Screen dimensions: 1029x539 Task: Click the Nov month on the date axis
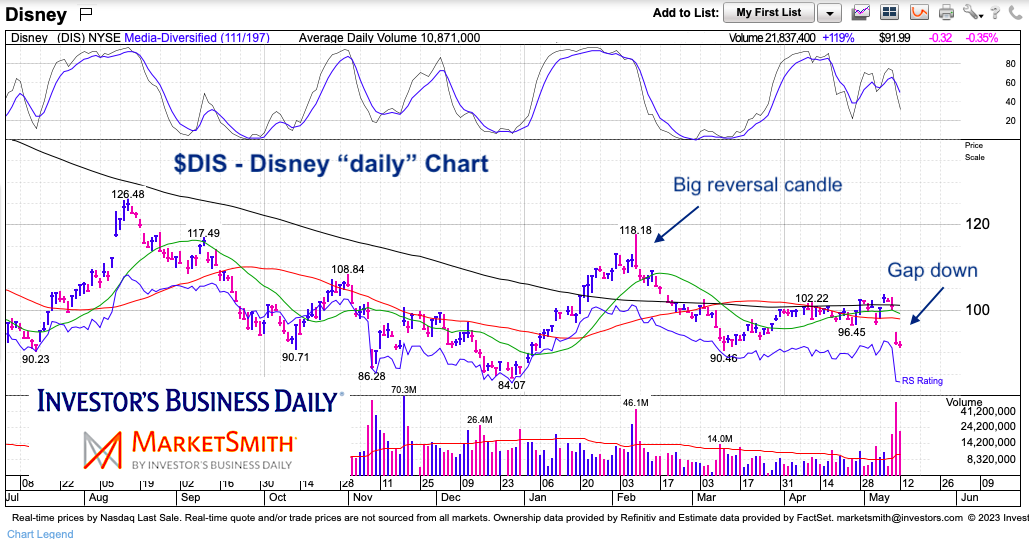point(363,498)
